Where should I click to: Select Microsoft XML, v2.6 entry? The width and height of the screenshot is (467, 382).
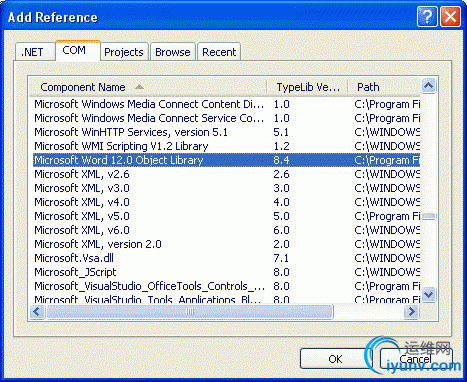click(226, 174)
